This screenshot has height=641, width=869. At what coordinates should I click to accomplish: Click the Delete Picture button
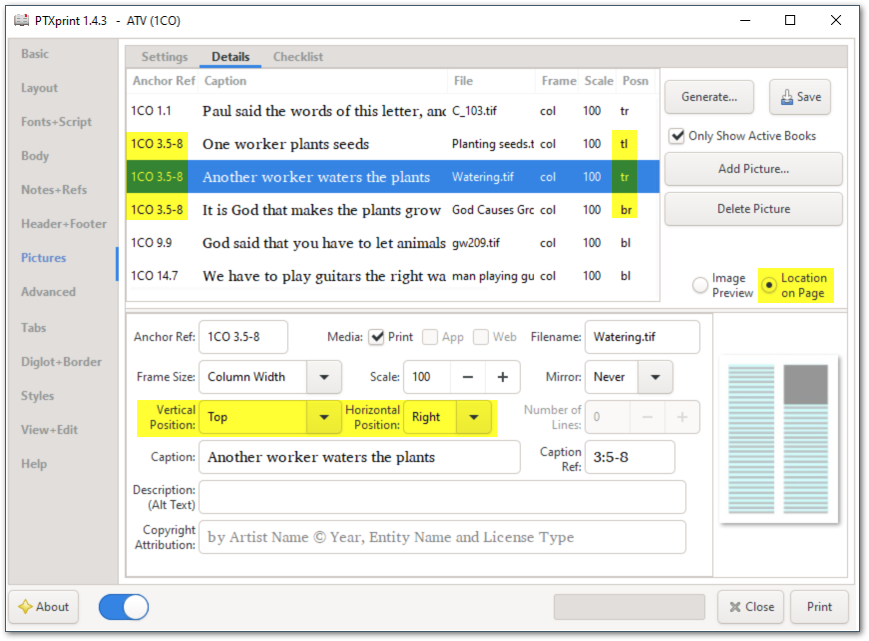(753, 208)
